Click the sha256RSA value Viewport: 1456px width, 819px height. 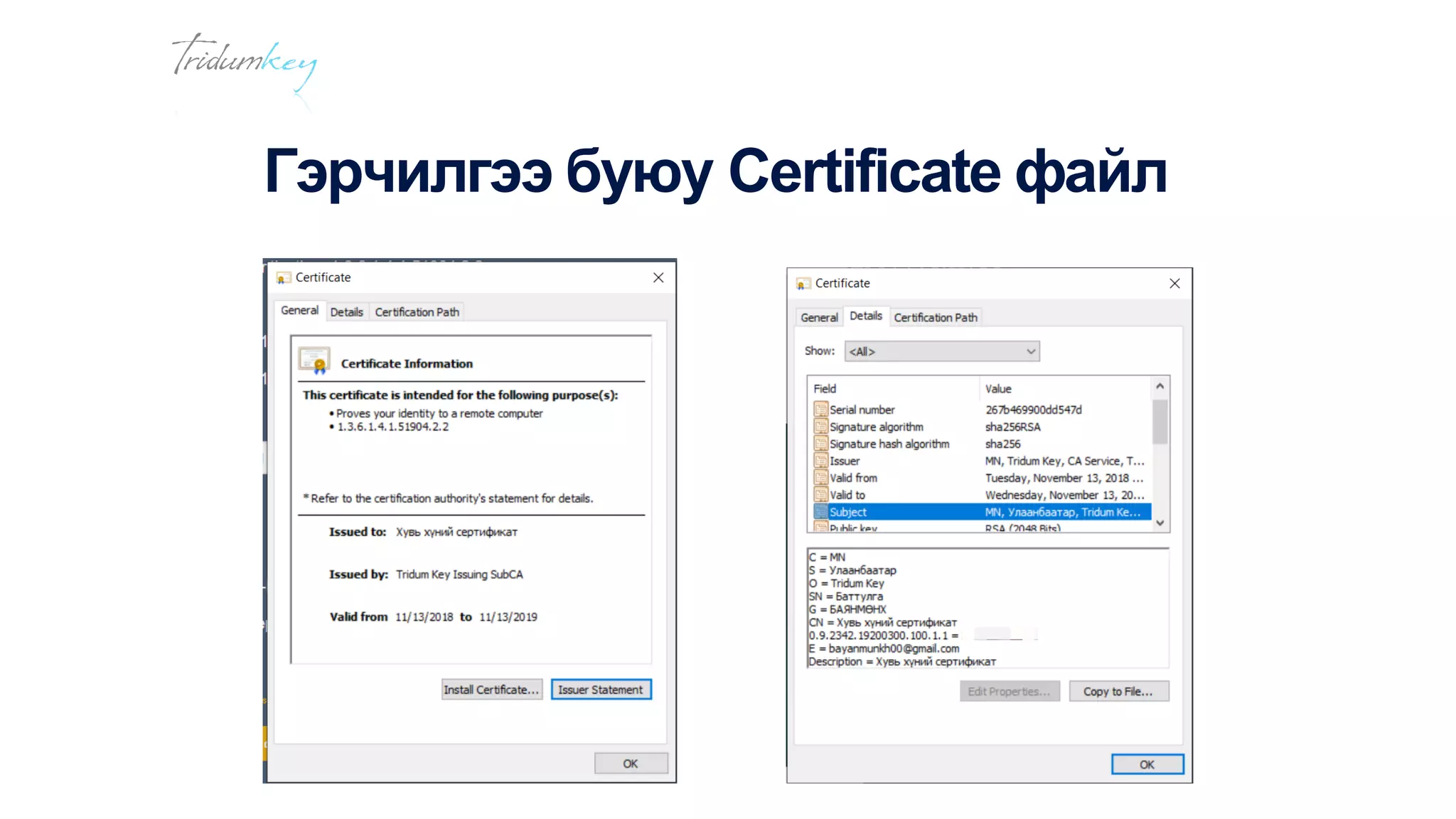pyautogui.click(x=1012, y=427)
